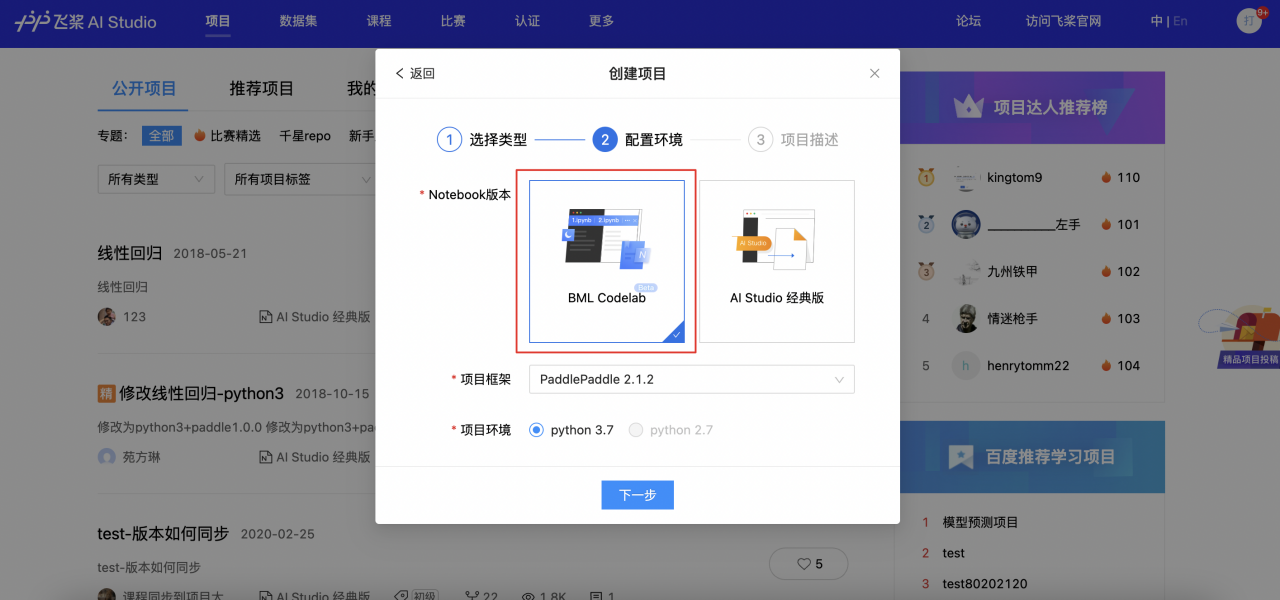Click henrytomm22's avatar
1280x600 pixels.
[x=966, y=366]
